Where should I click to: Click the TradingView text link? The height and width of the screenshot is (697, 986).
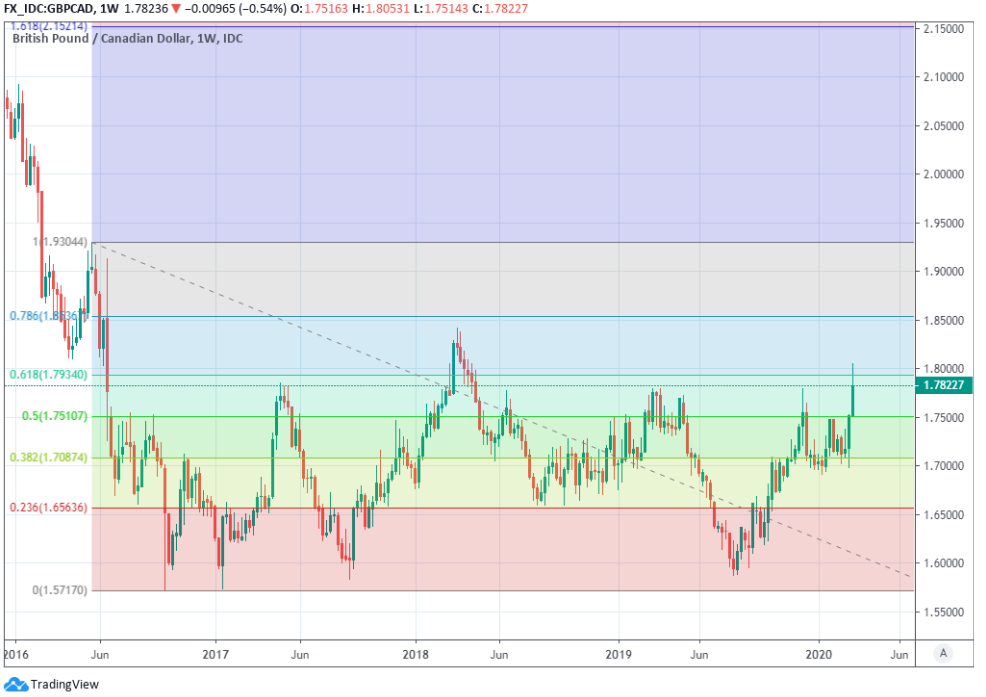[x=59, y=685]
